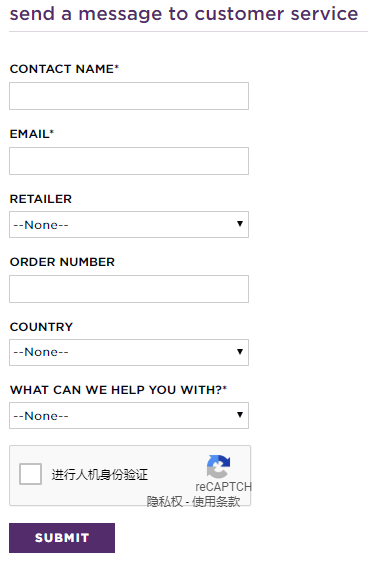The image size is (368, 563).
Task: Click the reCAPTCHA brand text under logo
Action: coord(223,487)
